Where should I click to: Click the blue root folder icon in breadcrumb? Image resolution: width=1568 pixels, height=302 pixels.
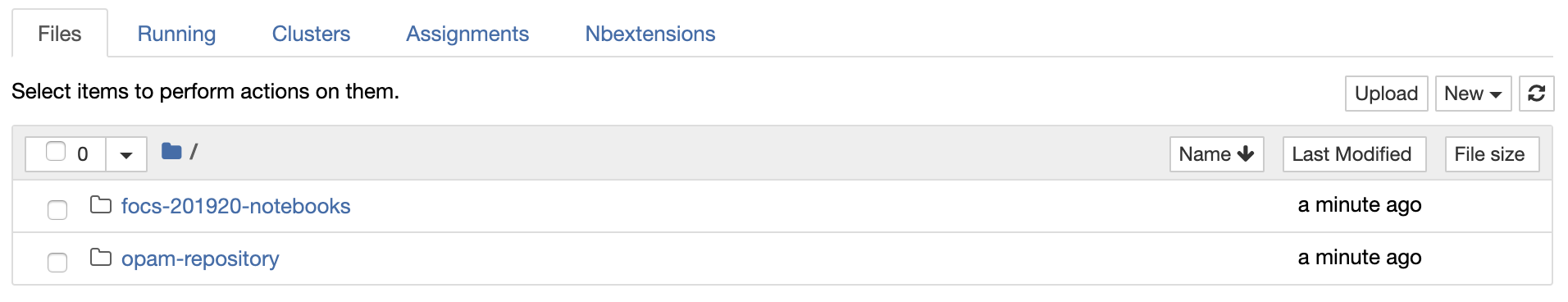tap(171, 151)
